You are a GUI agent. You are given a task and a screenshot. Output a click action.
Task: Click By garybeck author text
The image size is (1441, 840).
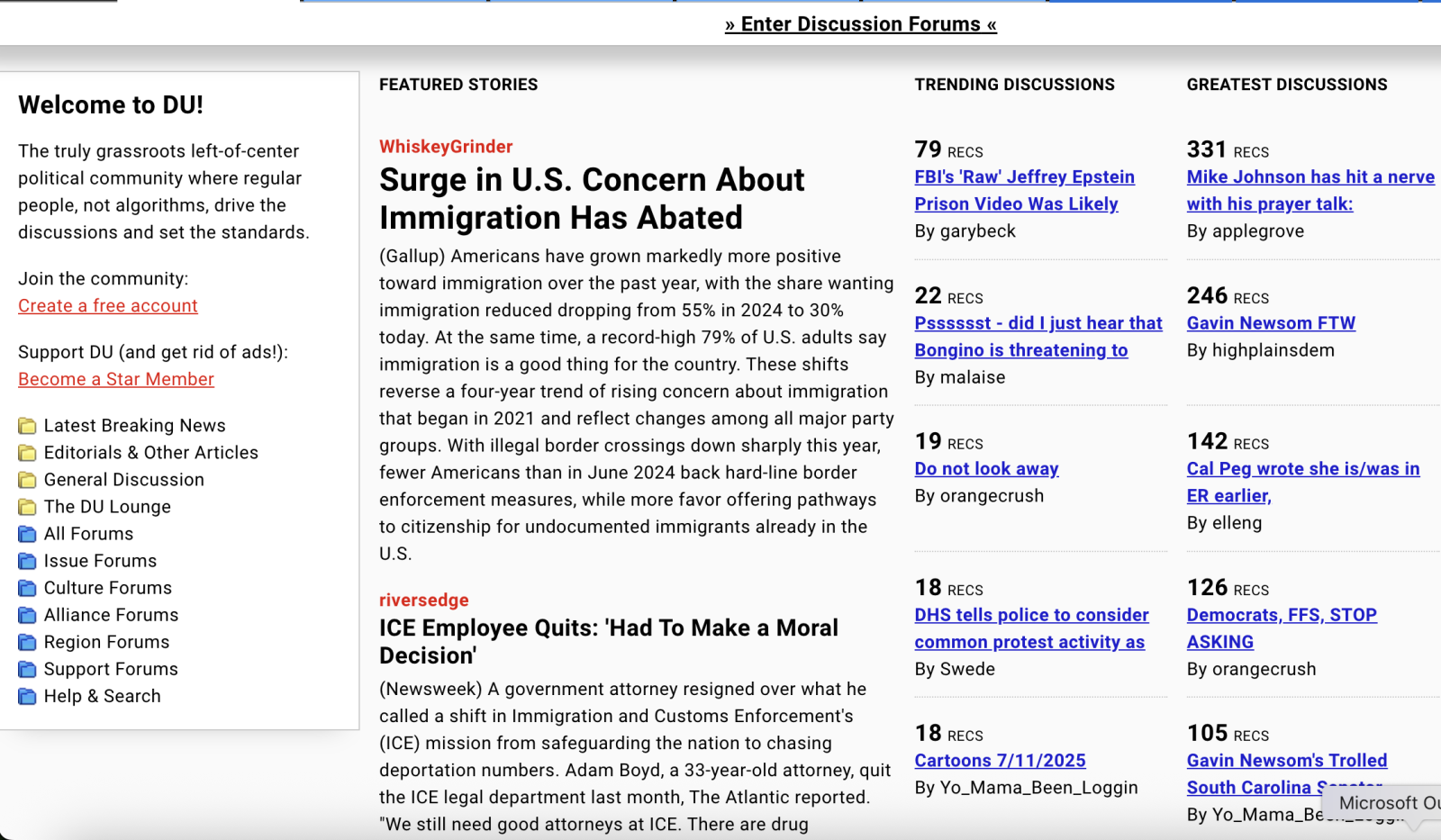point(965,231)
